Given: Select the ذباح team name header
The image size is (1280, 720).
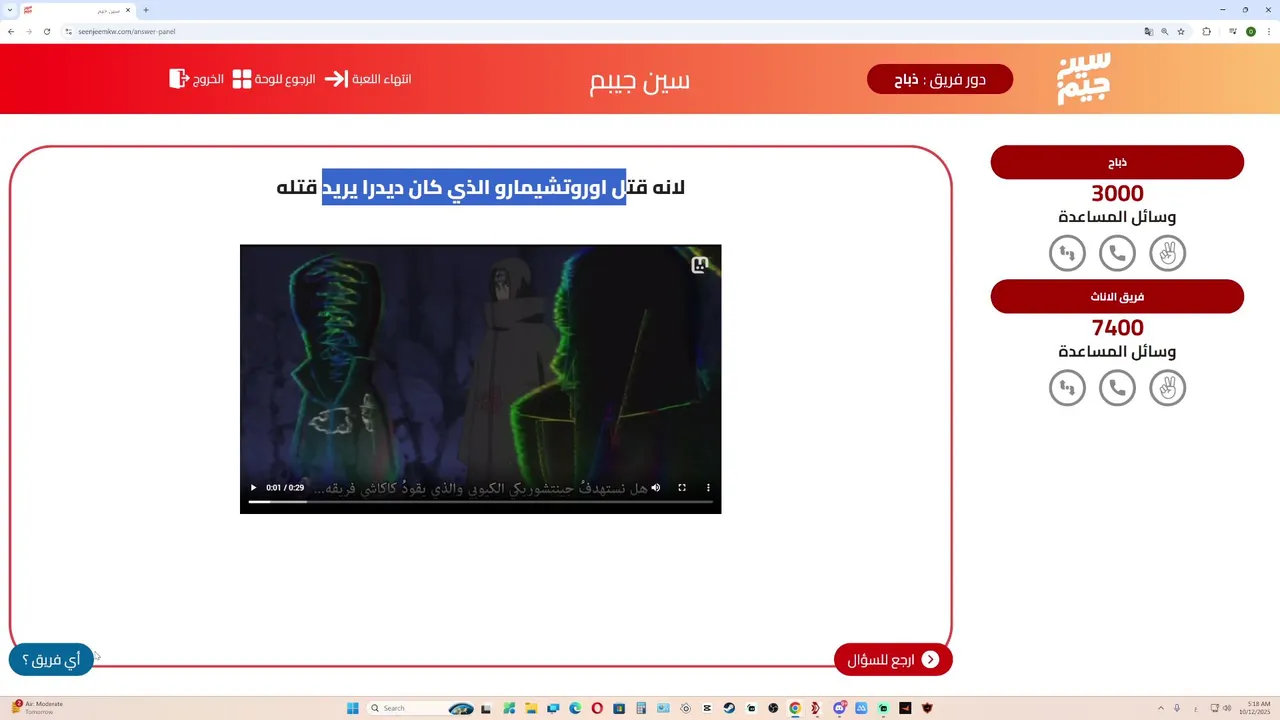Looking at the screenshot, I should (1117, 162).
